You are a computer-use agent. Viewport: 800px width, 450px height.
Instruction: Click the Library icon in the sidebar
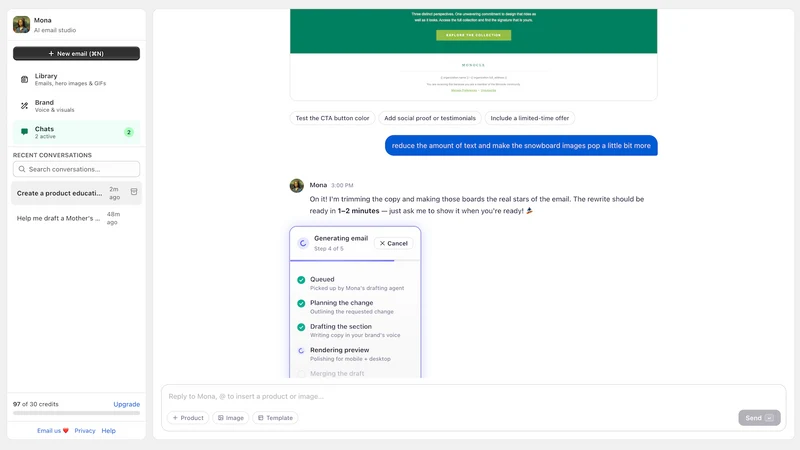tap(24, 80)
